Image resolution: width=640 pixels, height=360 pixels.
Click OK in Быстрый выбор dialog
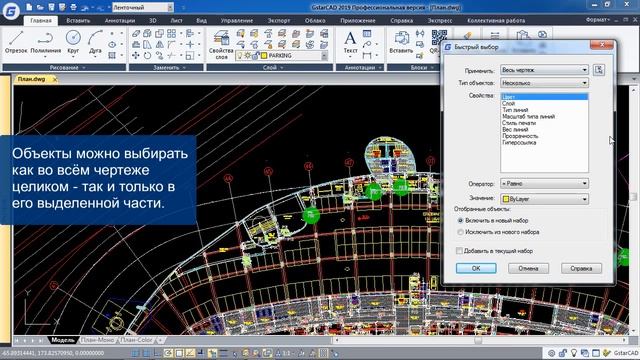tap(476, 268)
